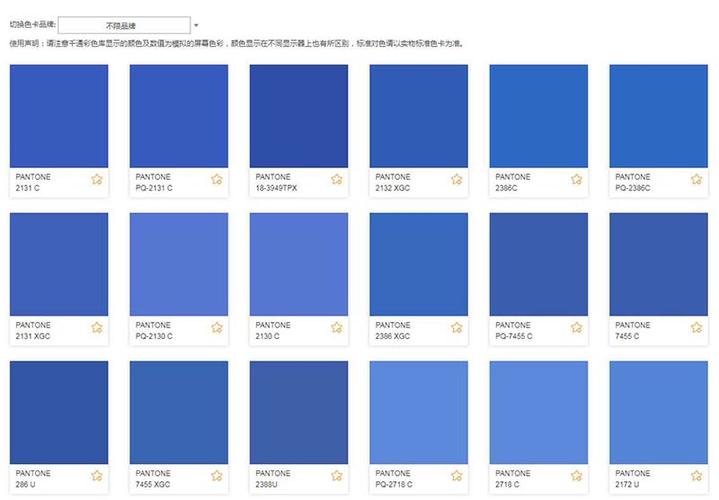Image resolution: width=719 pixels, height=500 pixels.
Task: Select the 2131 XGC color swatch
Action: click(x=59, y=264)
